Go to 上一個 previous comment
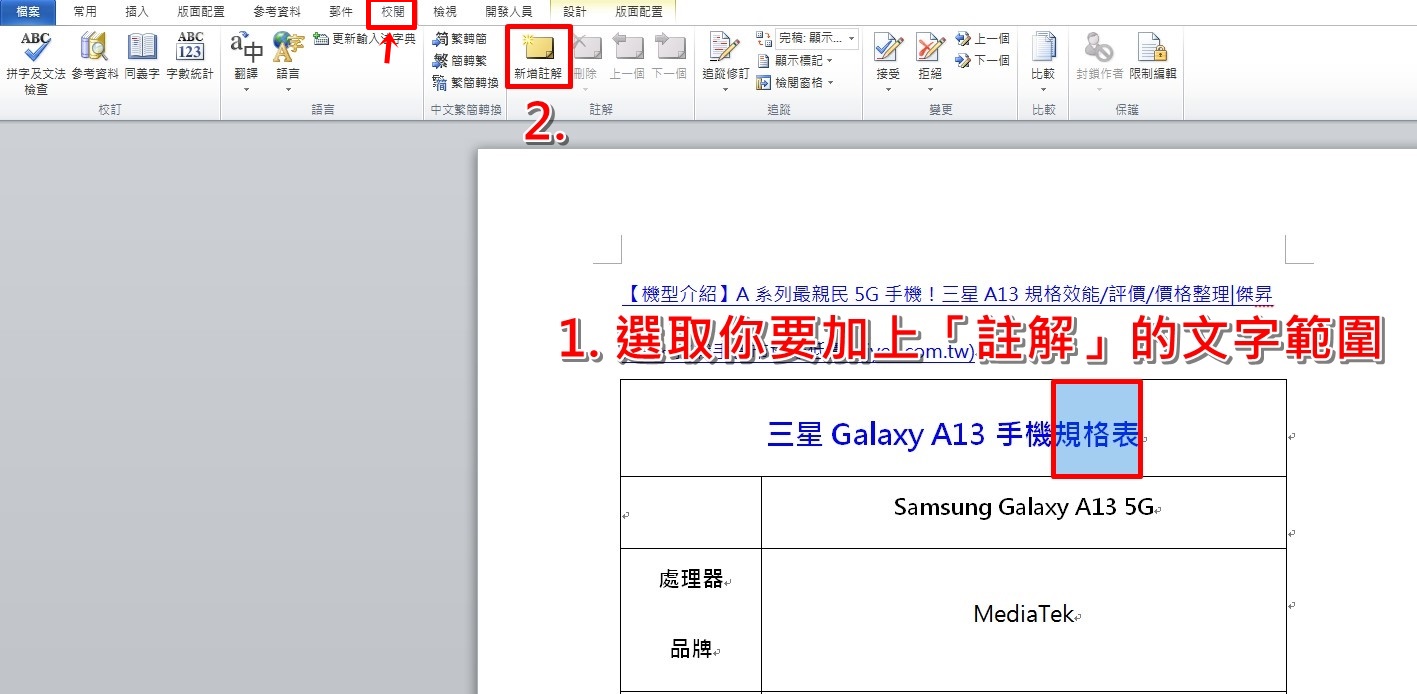This screenshot has width=1417, height=694. click(x=627, y=56)
